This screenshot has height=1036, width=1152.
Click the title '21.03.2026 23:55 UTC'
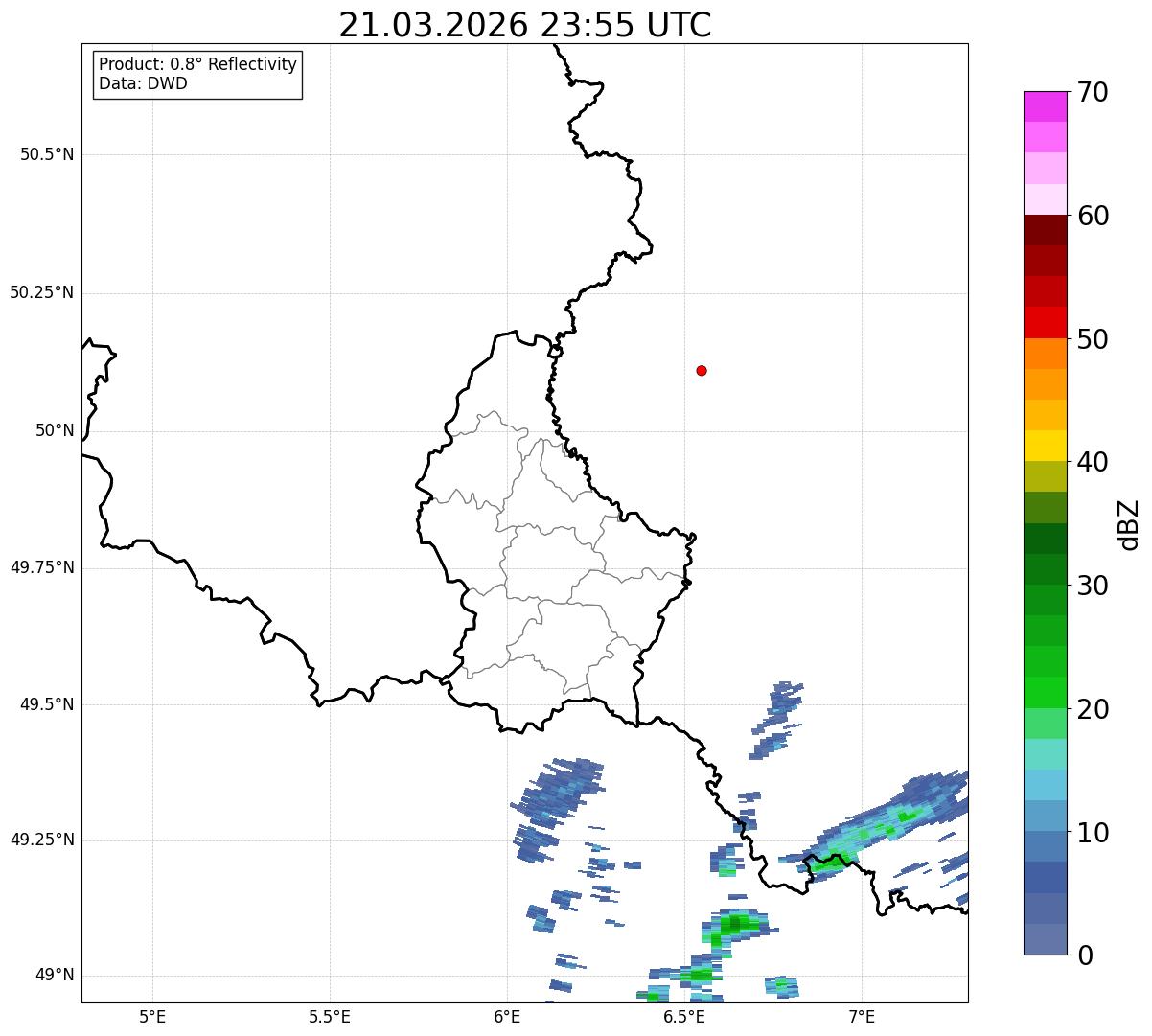tap(525, 25)
